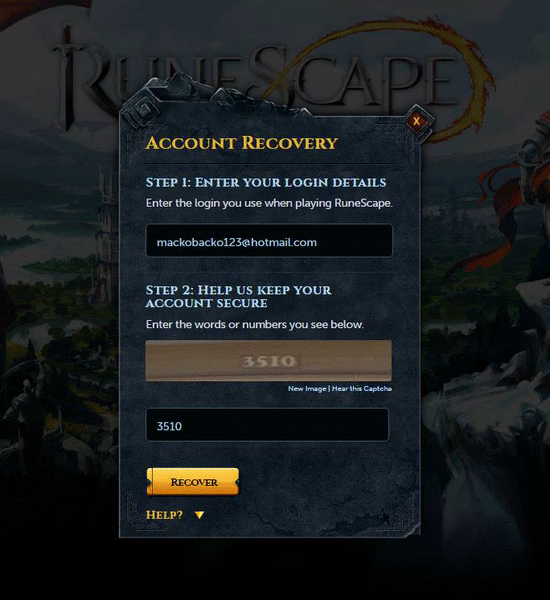This screenshot has width=550, height=600.
Task: Click the 3510 captcha image
Action: (x=269, y=360)
